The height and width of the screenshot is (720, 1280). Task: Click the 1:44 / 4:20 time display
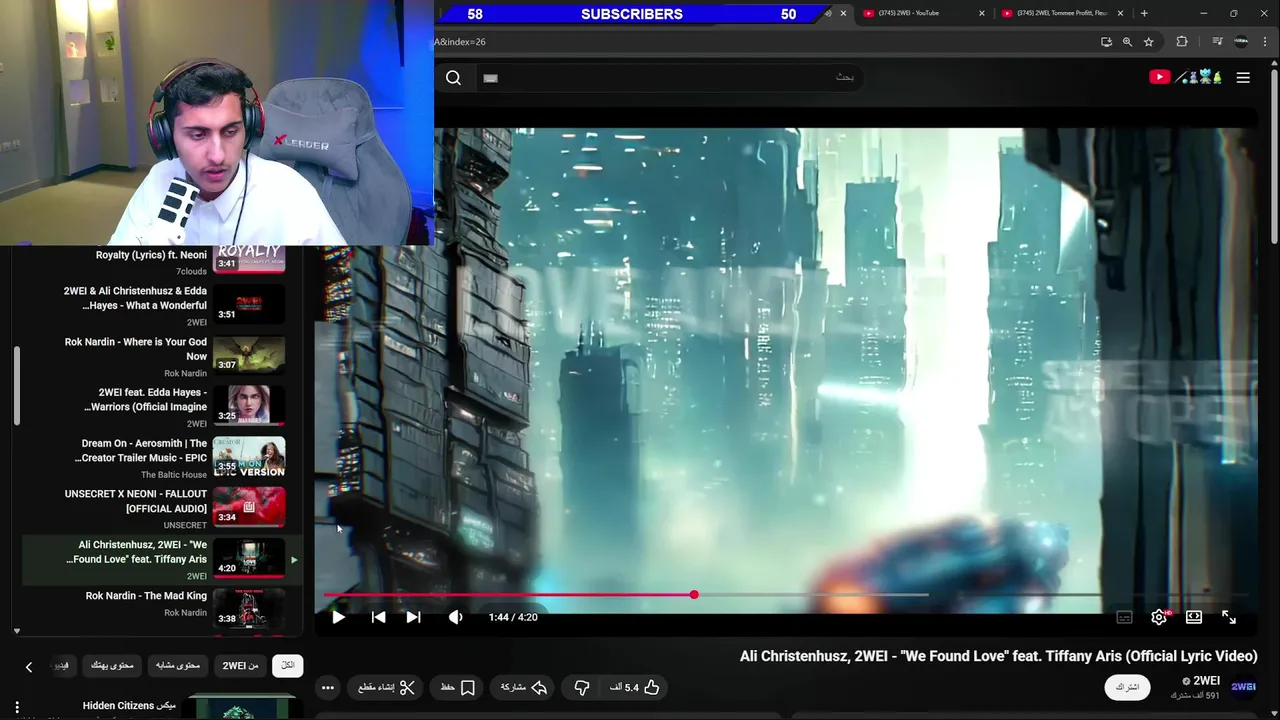click(x=513, y=617)
